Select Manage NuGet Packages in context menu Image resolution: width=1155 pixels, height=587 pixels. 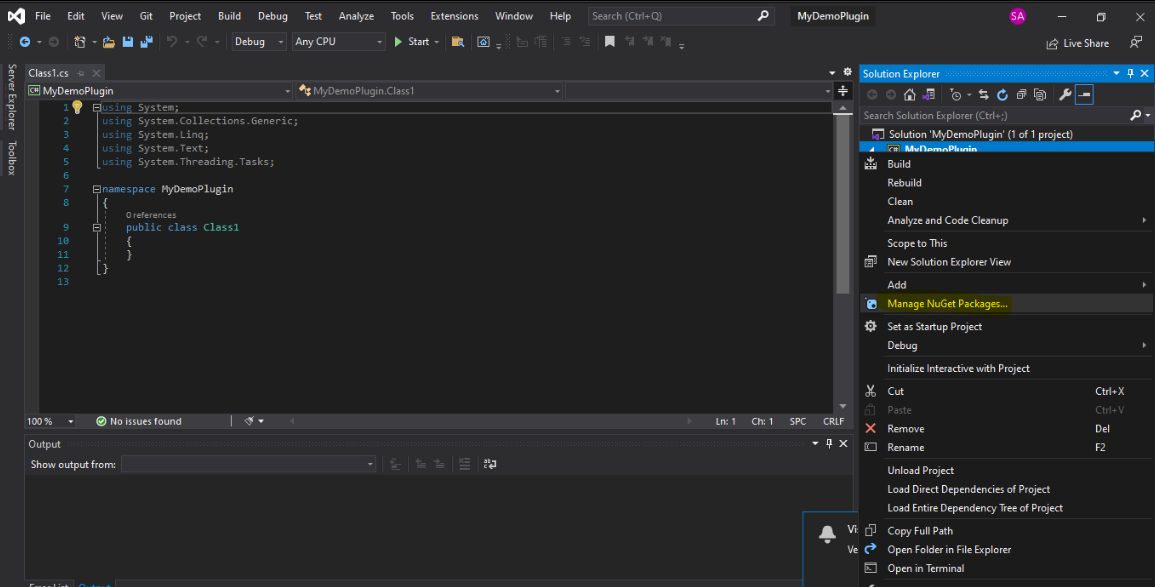coord(946,303)
